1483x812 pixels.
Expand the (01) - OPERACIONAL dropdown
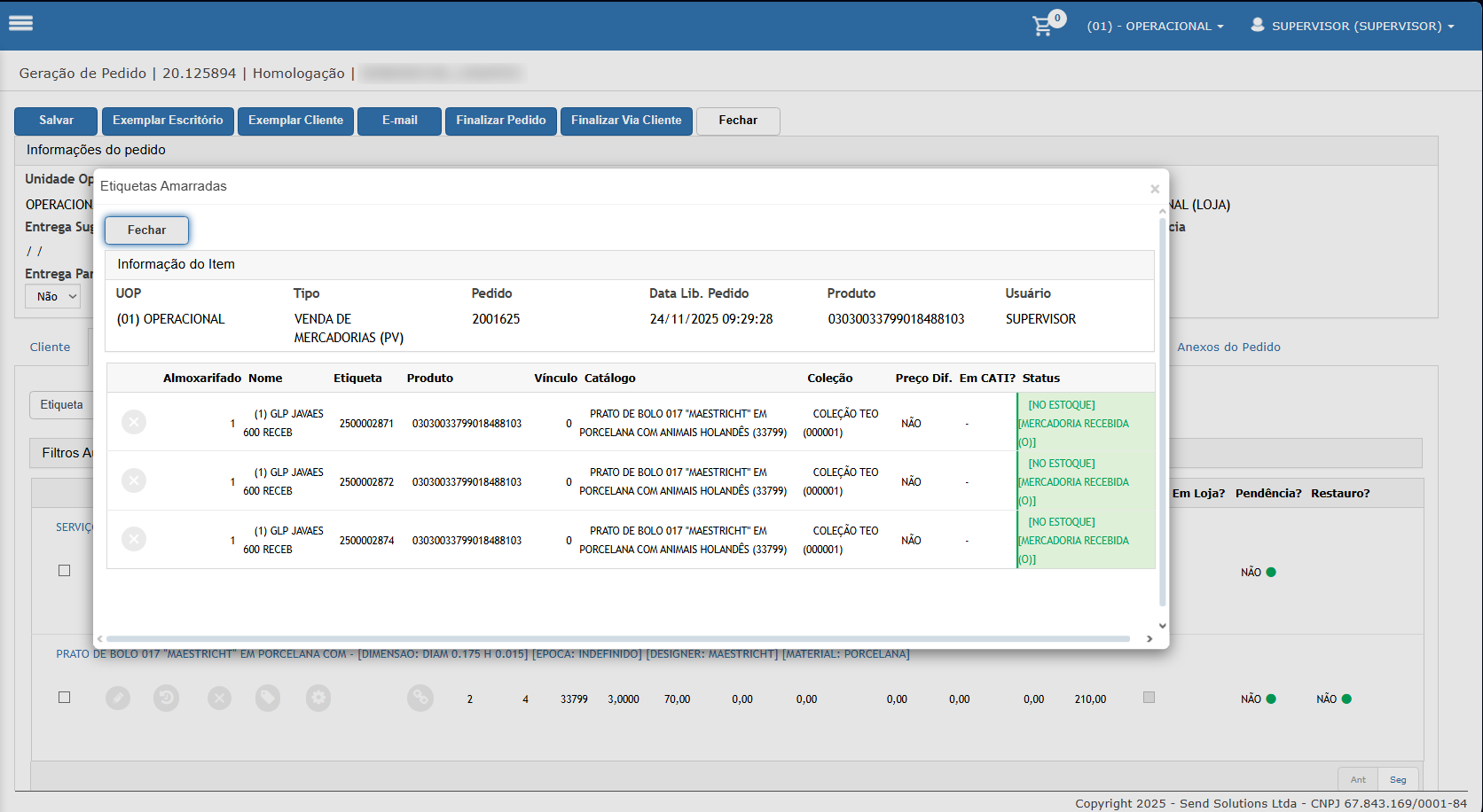pos(1155,27)
